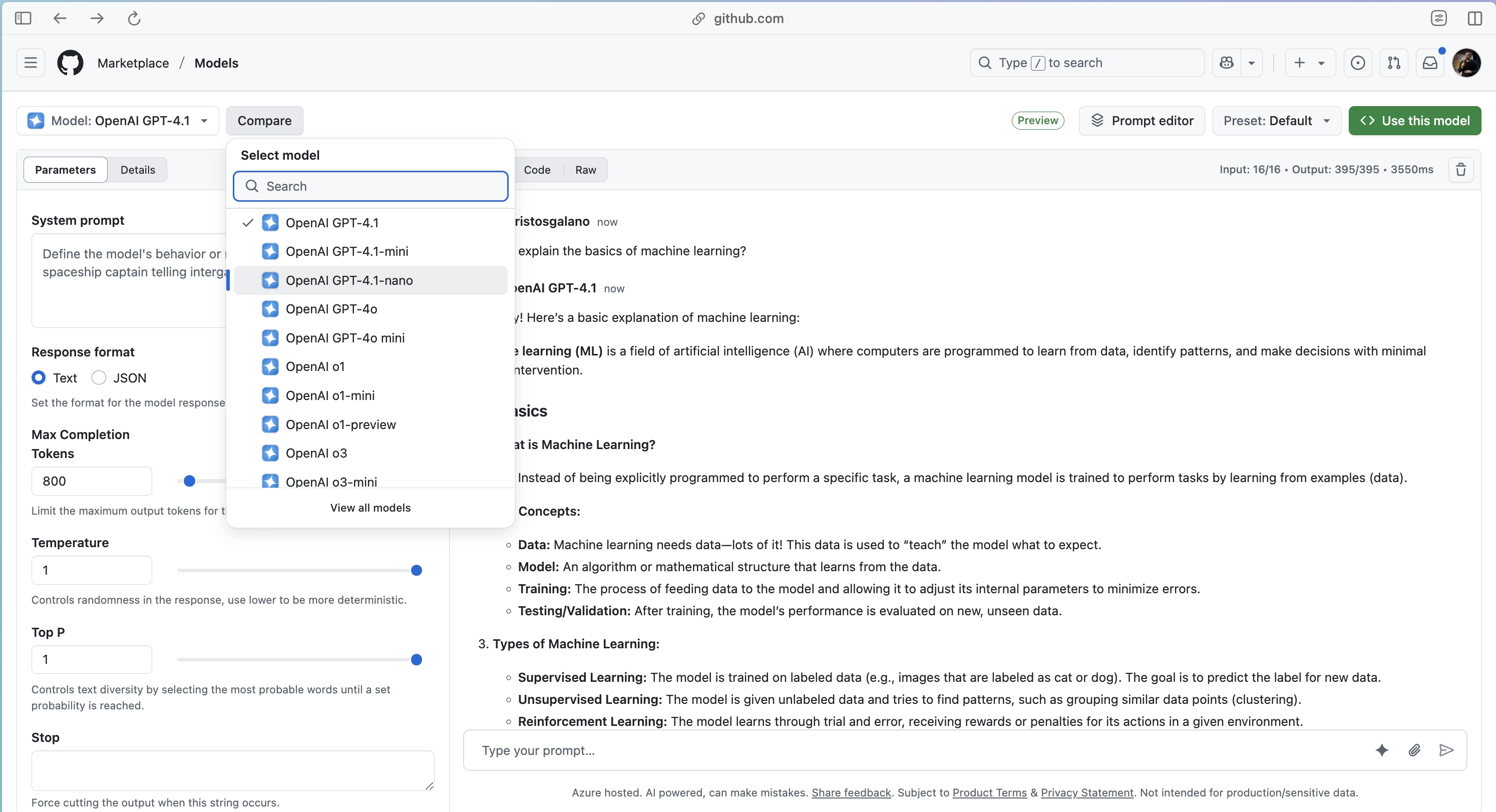This screenshot has width=1496, height=812.
Task: Select OpenAI o1-preview model
Action: pos(370,425)
